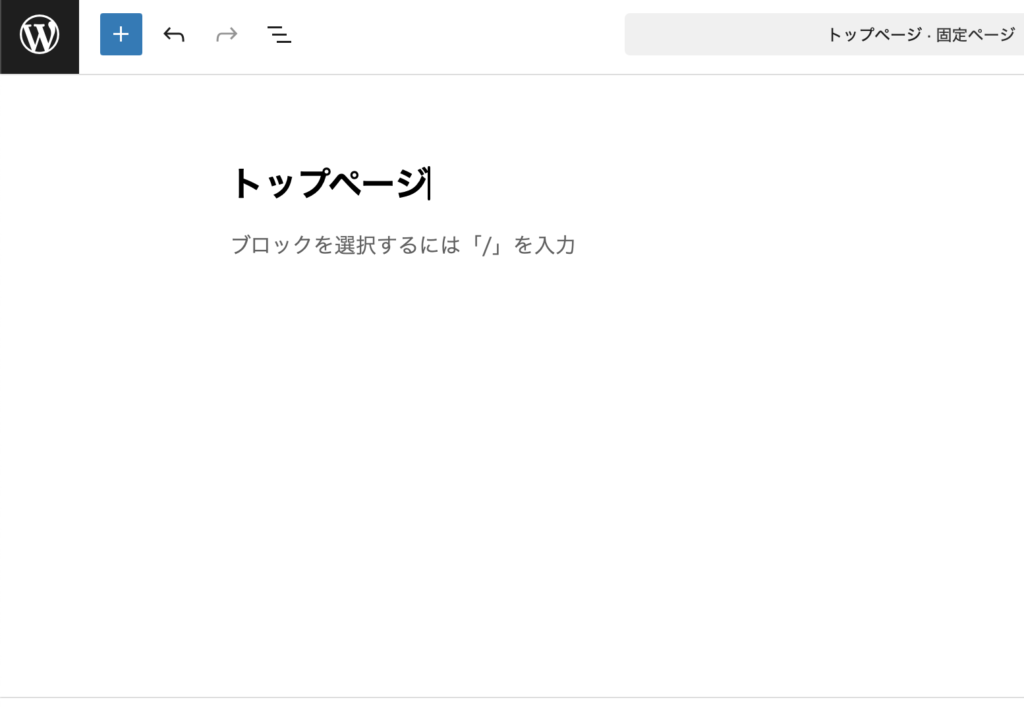This screenshot has height=710, width=1024.
Task: Click the blank area right of the page title
Action: tap(700, 184)
